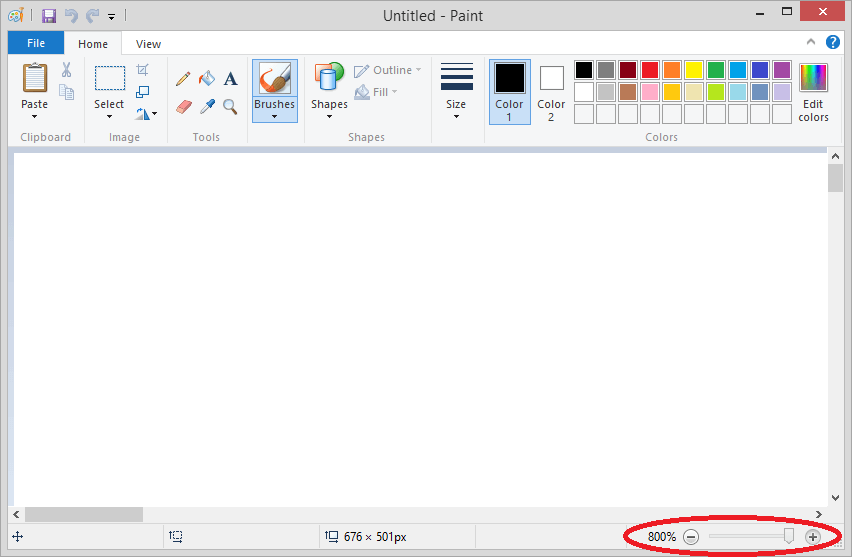The width and height of the screenshot is (852, 557).
Task: Click the vertical scrollbar up arrow
Action: 835,157
